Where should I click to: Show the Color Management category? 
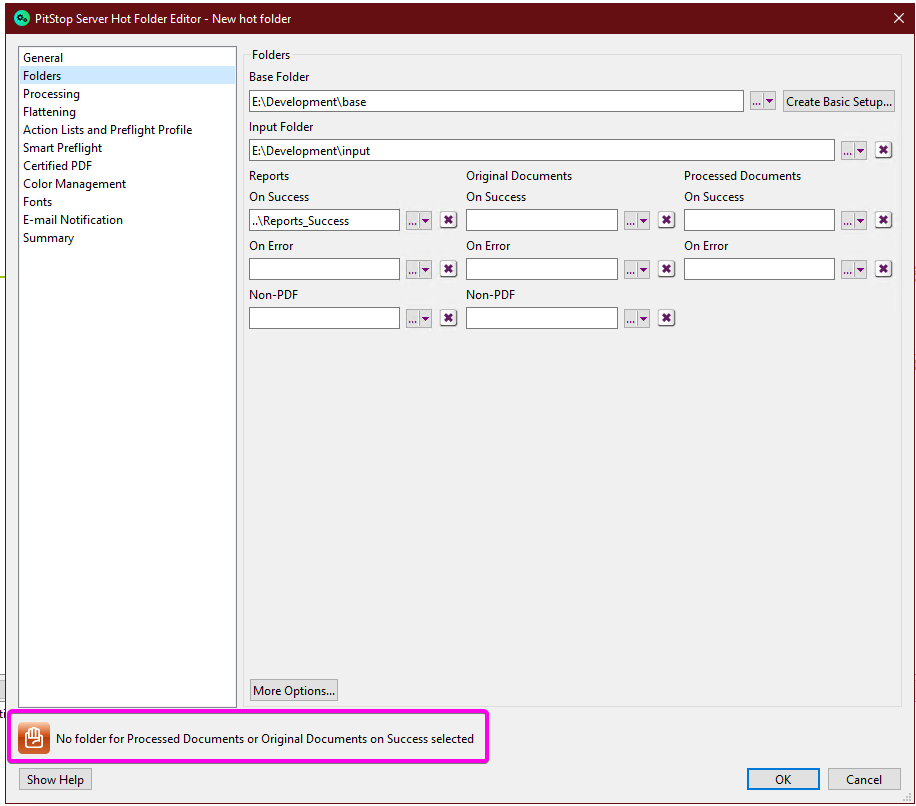127,184
